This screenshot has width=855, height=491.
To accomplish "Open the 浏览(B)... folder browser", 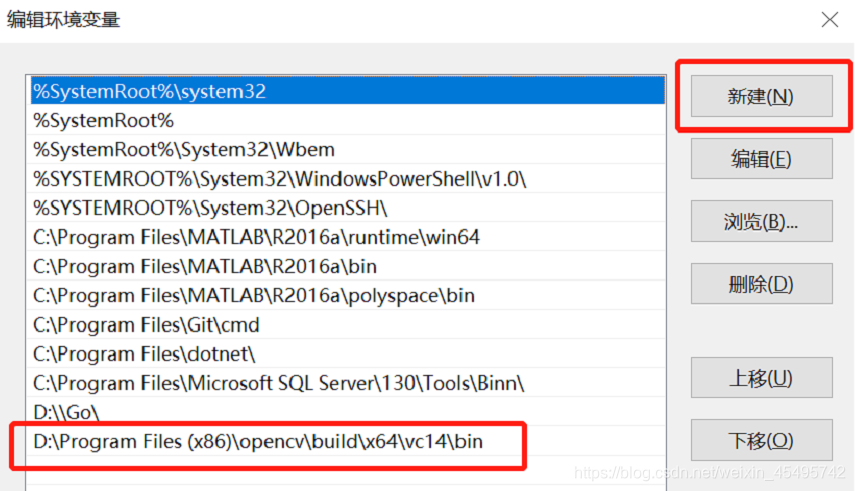I will coord(761,221).
